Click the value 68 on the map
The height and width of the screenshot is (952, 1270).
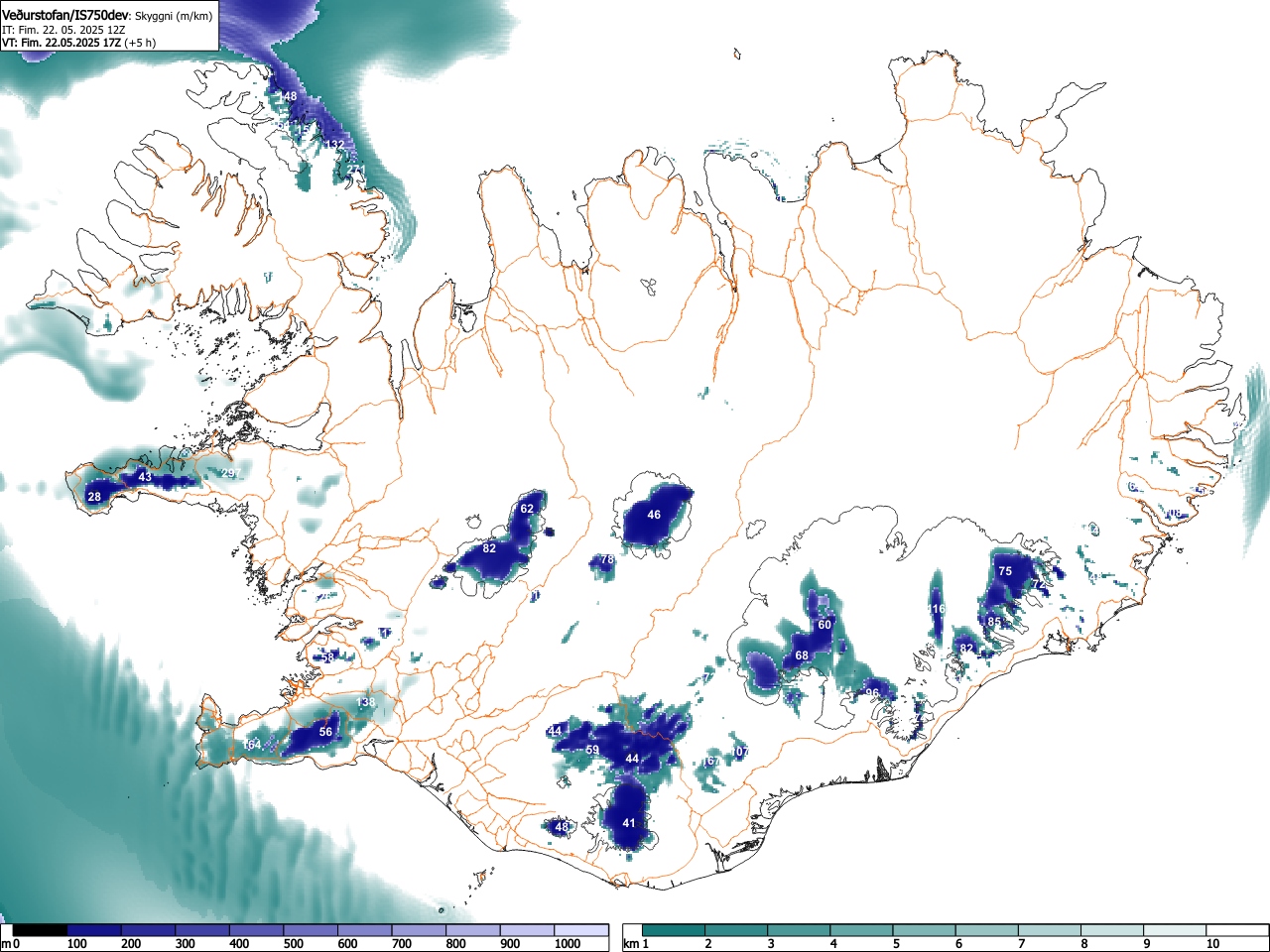click(x=802, y=655)
